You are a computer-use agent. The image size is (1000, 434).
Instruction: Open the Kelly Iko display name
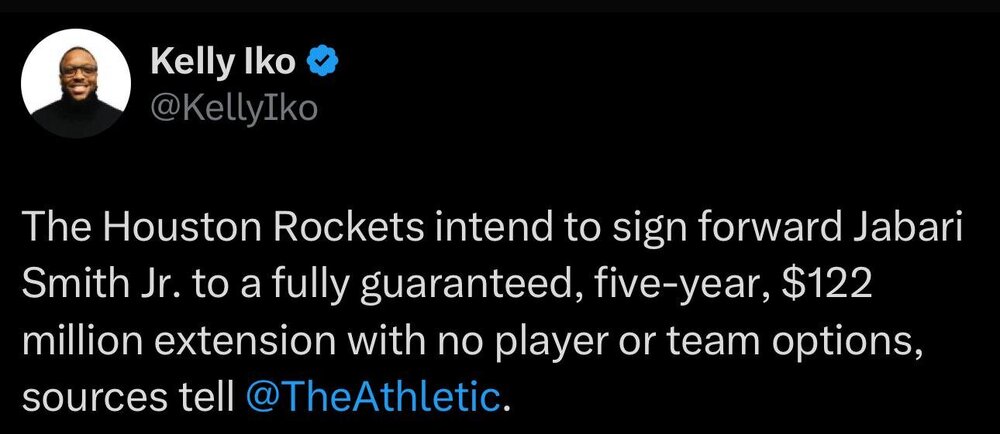[223, 63]
